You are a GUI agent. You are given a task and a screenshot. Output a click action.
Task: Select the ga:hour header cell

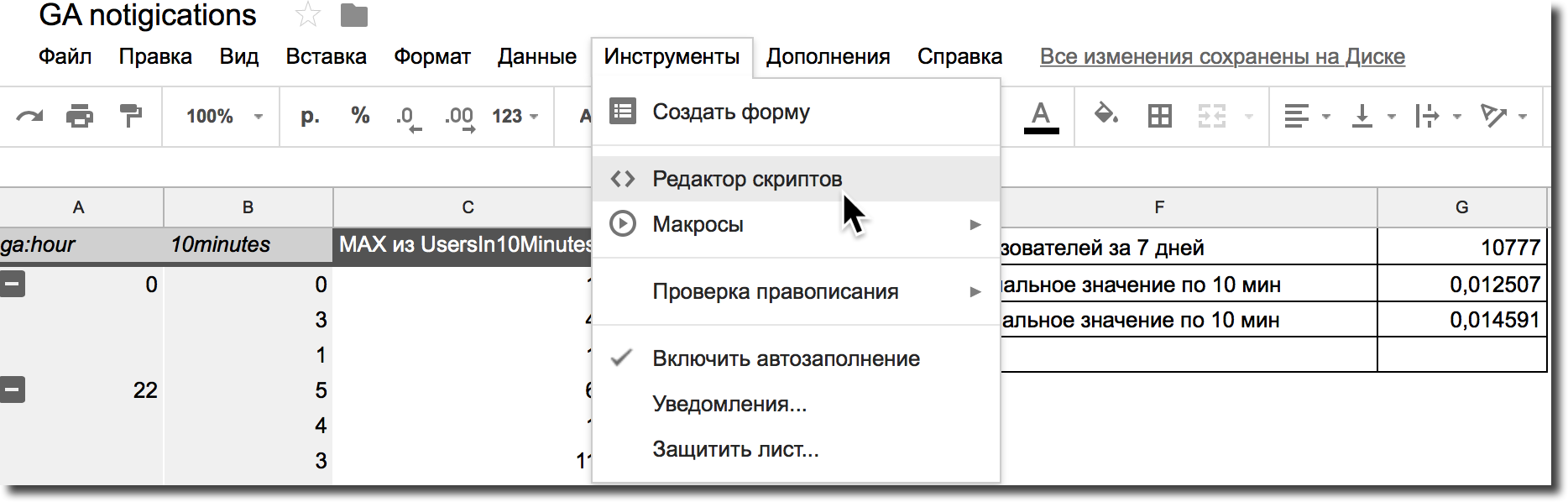point(81,245)
